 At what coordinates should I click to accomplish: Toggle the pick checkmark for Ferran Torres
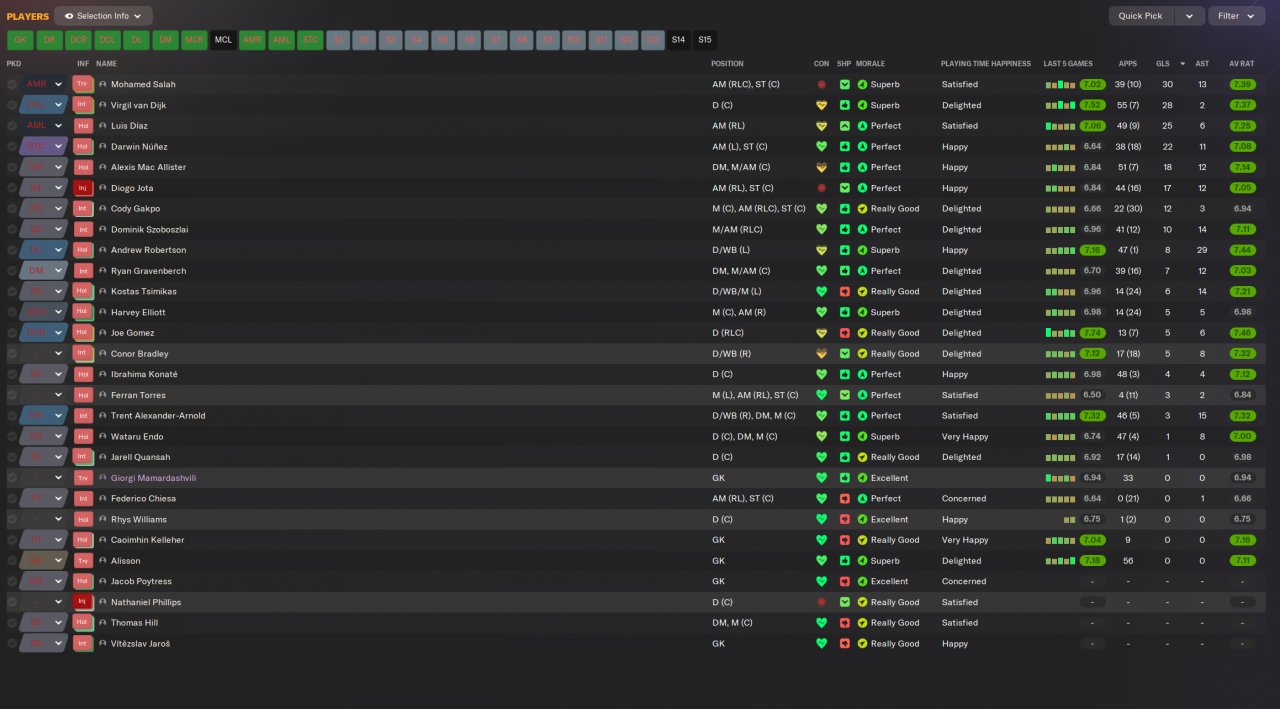pos(12,395)
